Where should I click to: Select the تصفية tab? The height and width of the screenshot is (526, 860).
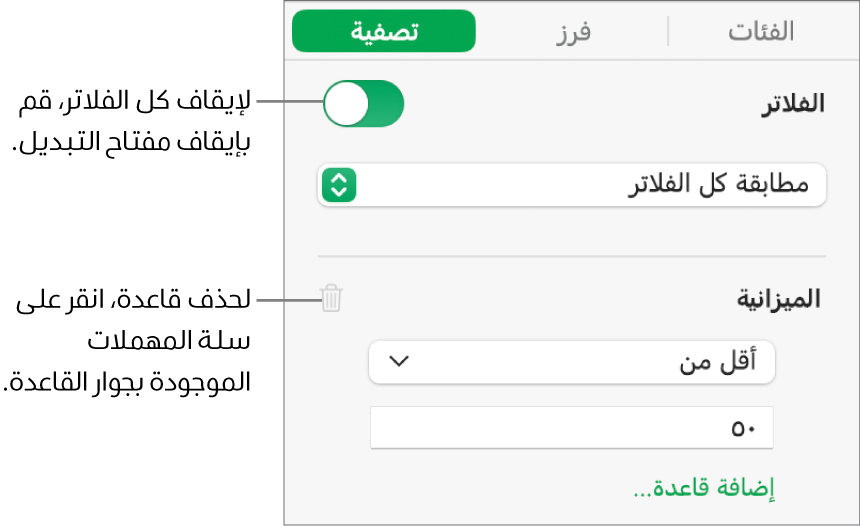point(384,31)
